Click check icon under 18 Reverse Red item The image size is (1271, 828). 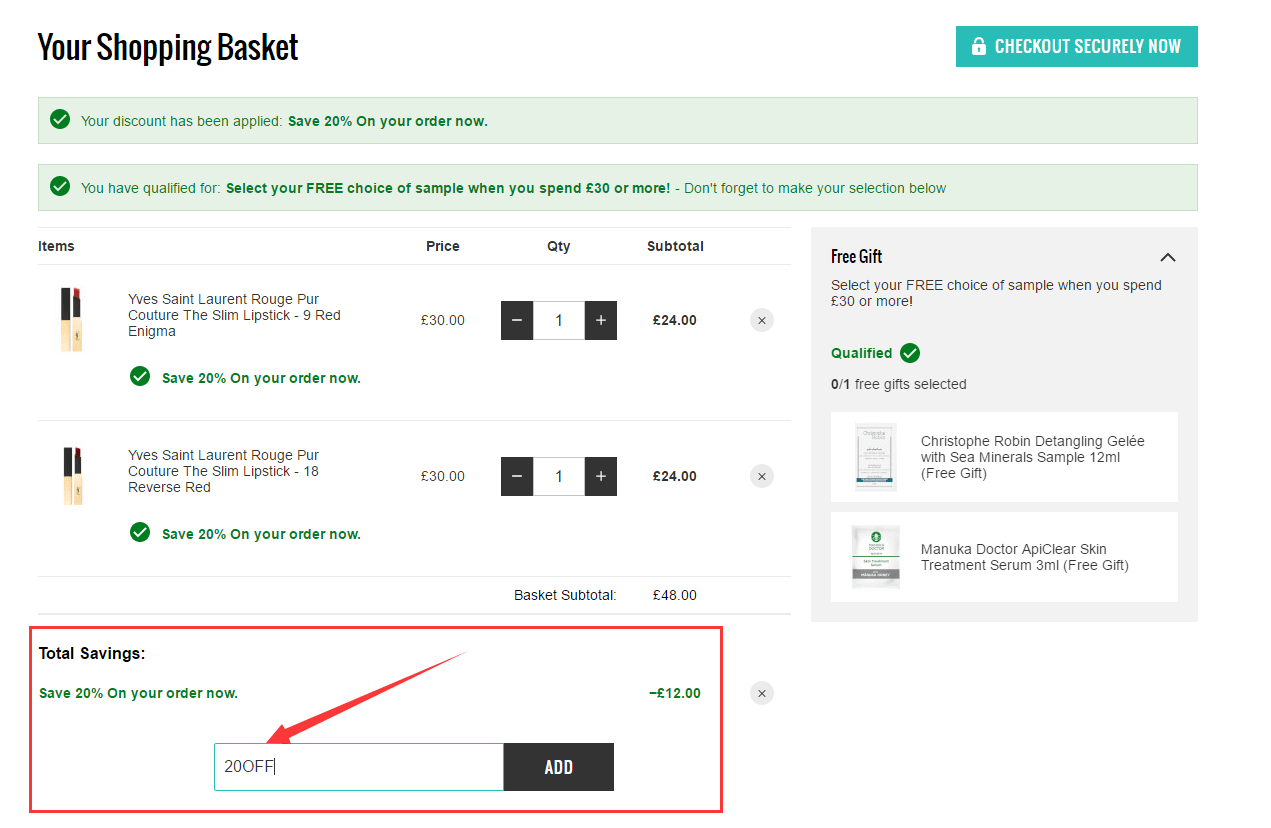tap(140, 532)
